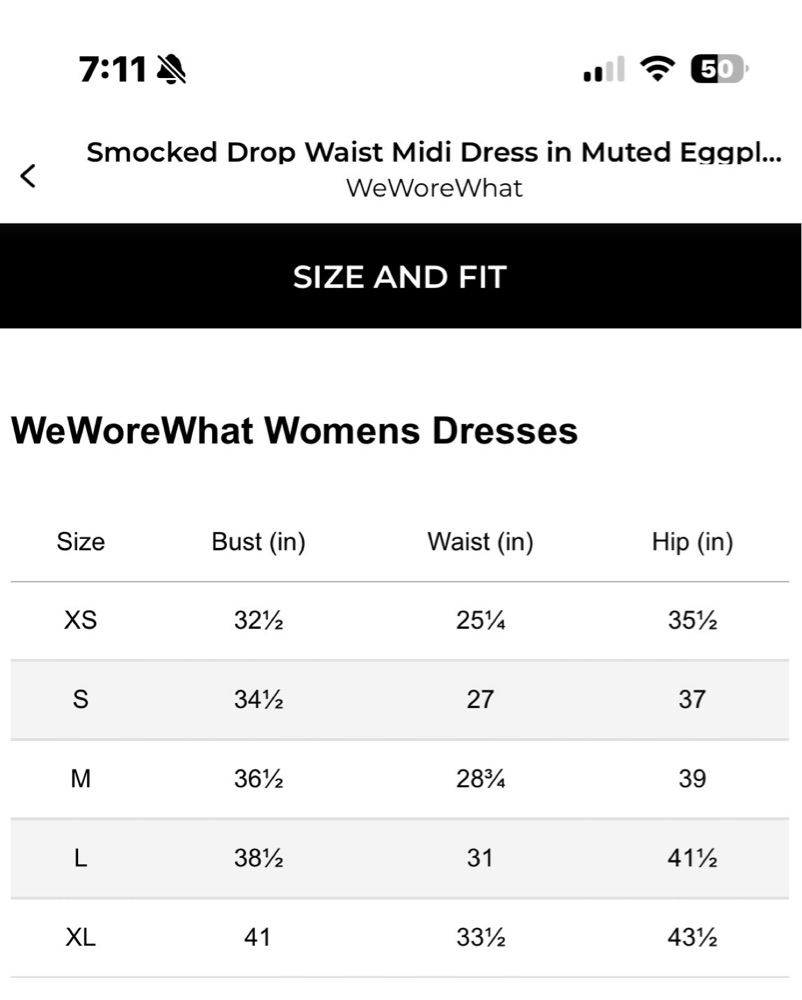Image resolution: width=802 pixels, height=1000 pixels.
Task: Tap the battery level indicator
Action: 719,69
